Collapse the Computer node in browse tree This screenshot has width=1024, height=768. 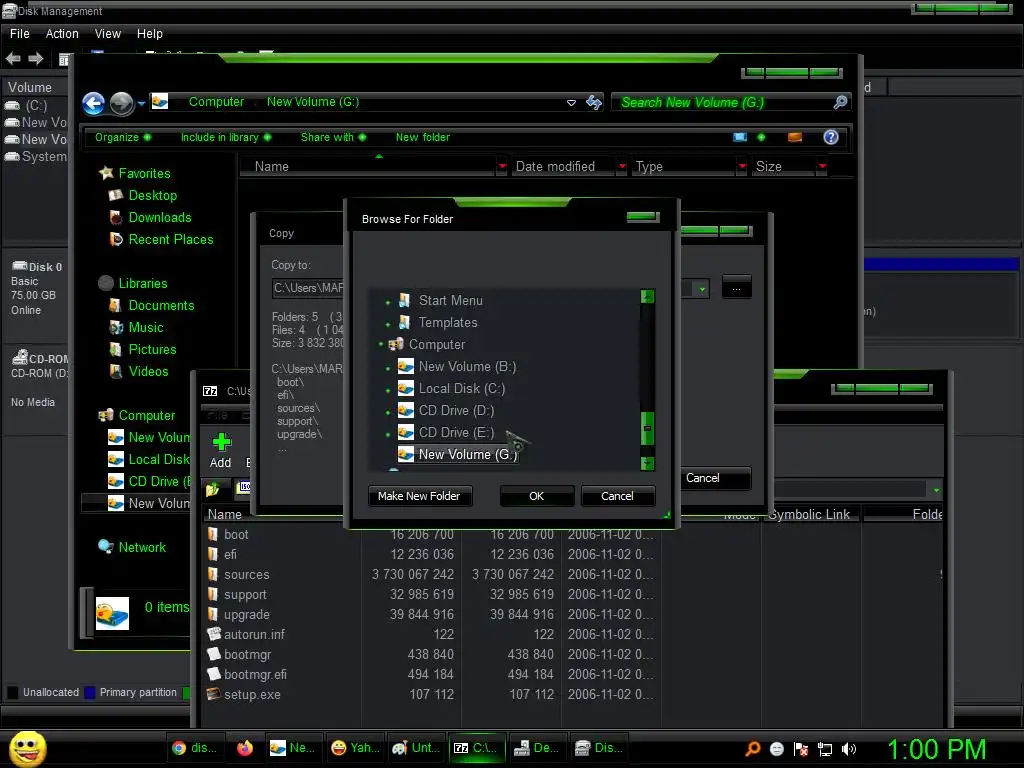(x=381, y=344)
